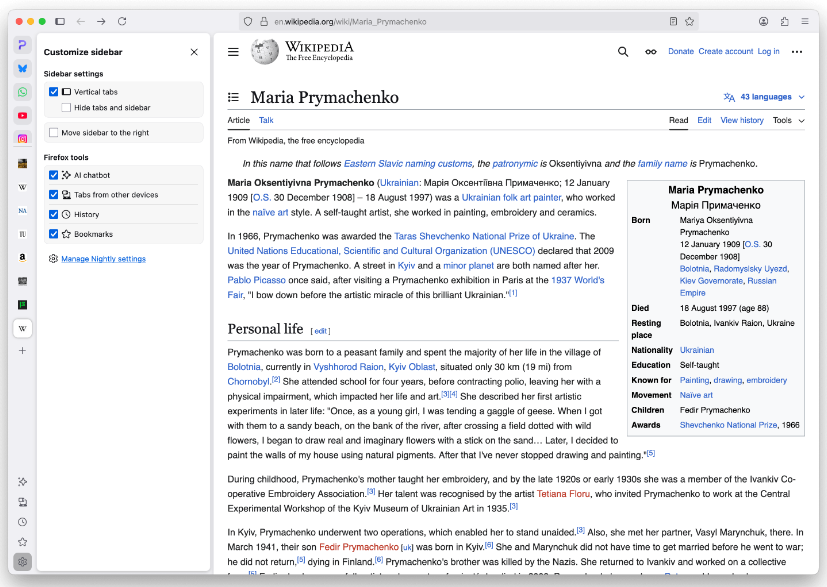Open Wikipedia main menu hamburger

tap(233, 52)
